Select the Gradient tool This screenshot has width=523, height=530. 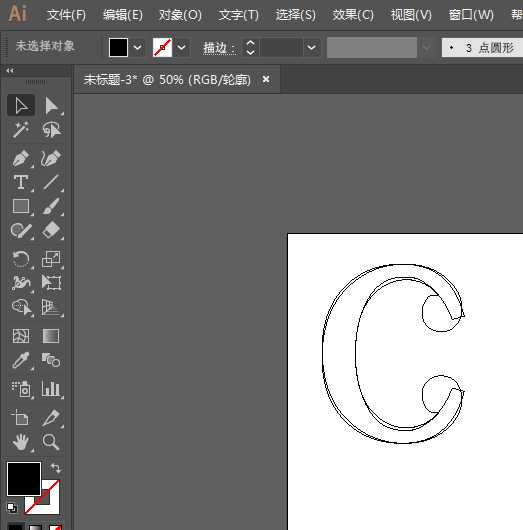coord(51,336)
